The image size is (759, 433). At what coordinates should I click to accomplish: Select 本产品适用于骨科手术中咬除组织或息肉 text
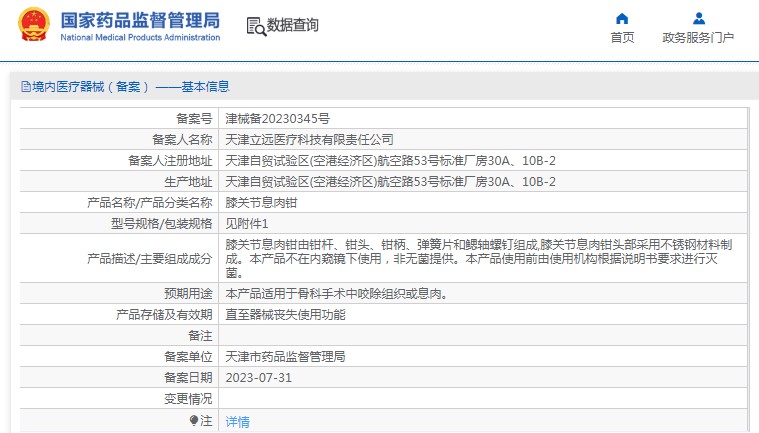[336, 294]
